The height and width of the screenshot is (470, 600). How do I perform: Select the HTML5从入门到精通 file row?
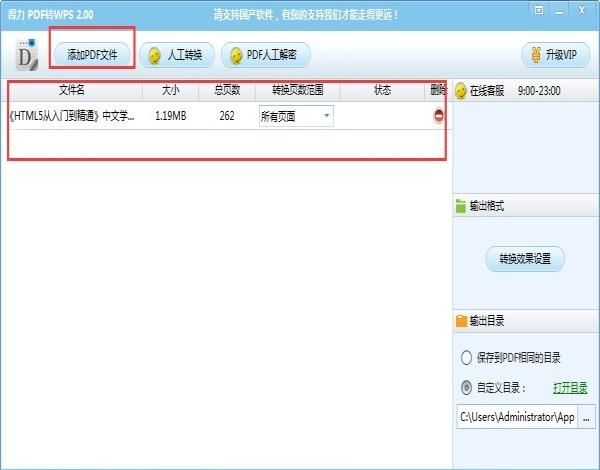pos(227,116)
